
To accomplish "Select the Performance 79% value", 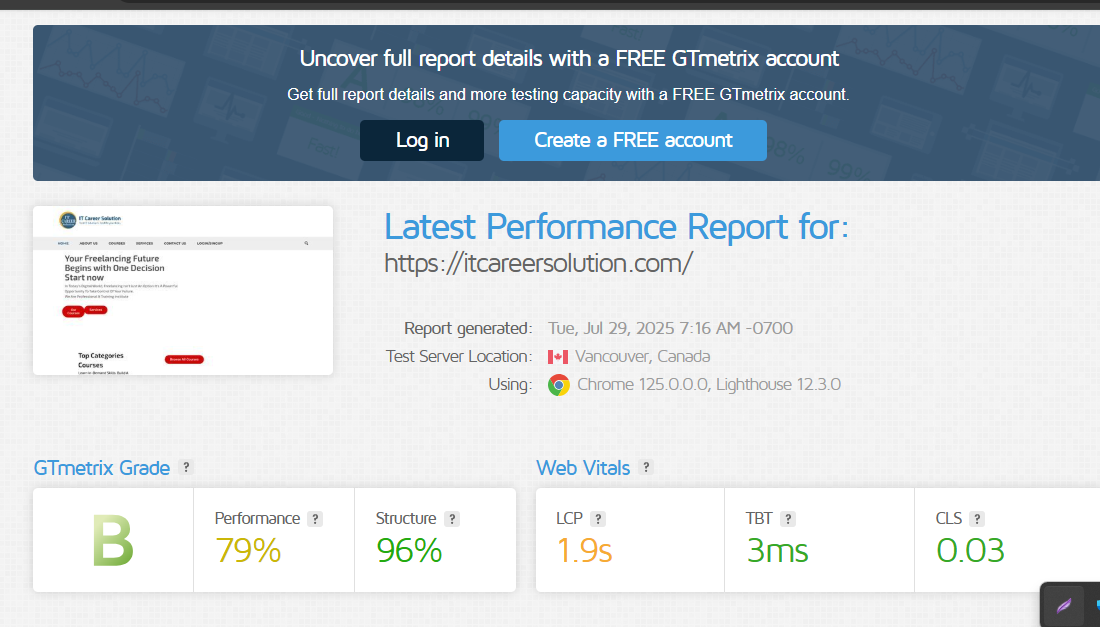I will (247, 550).
